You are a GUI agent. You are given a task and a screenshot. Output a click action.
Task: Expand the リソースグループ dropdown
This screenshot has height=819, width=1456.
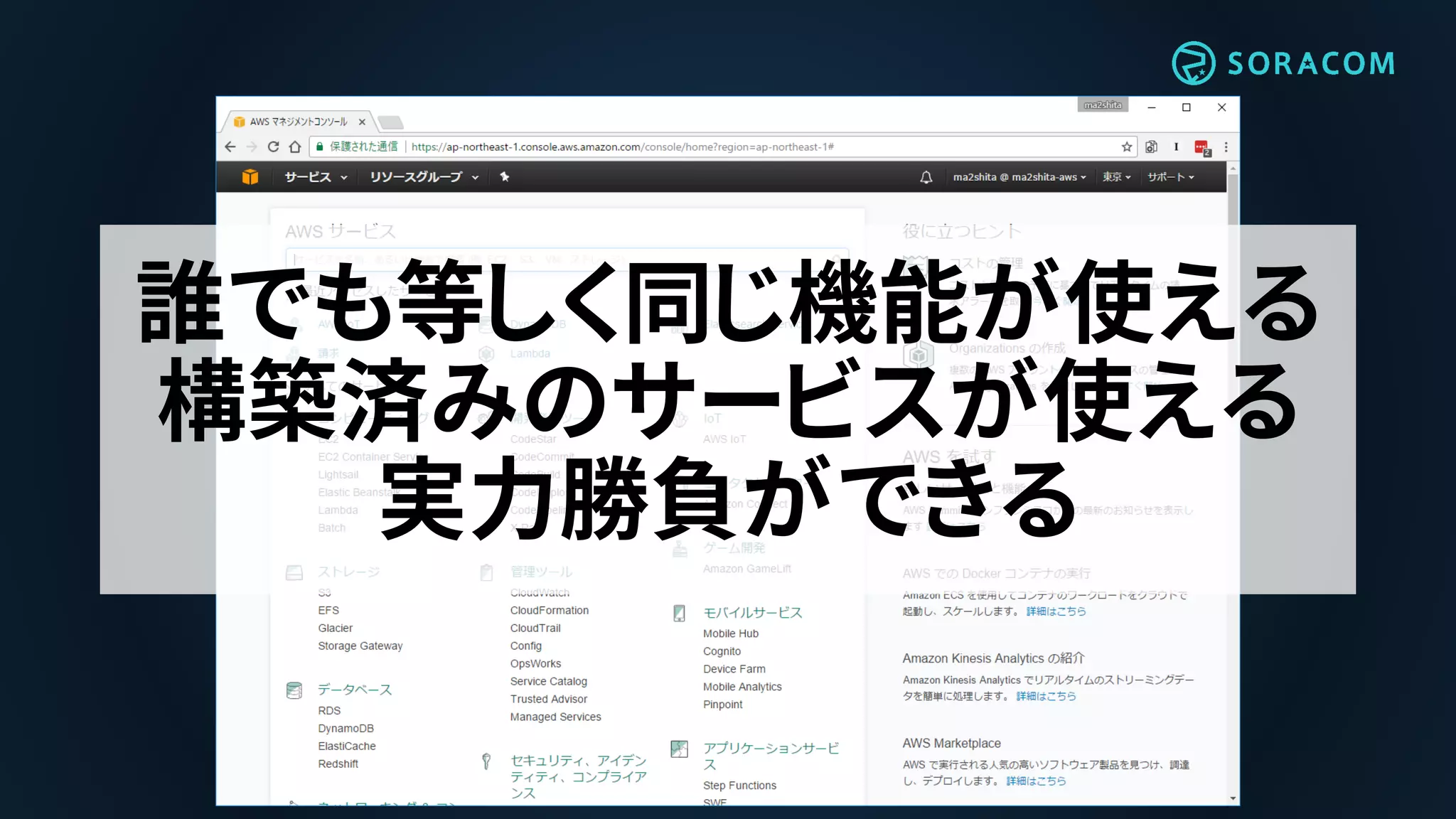(x=424, y=177)
